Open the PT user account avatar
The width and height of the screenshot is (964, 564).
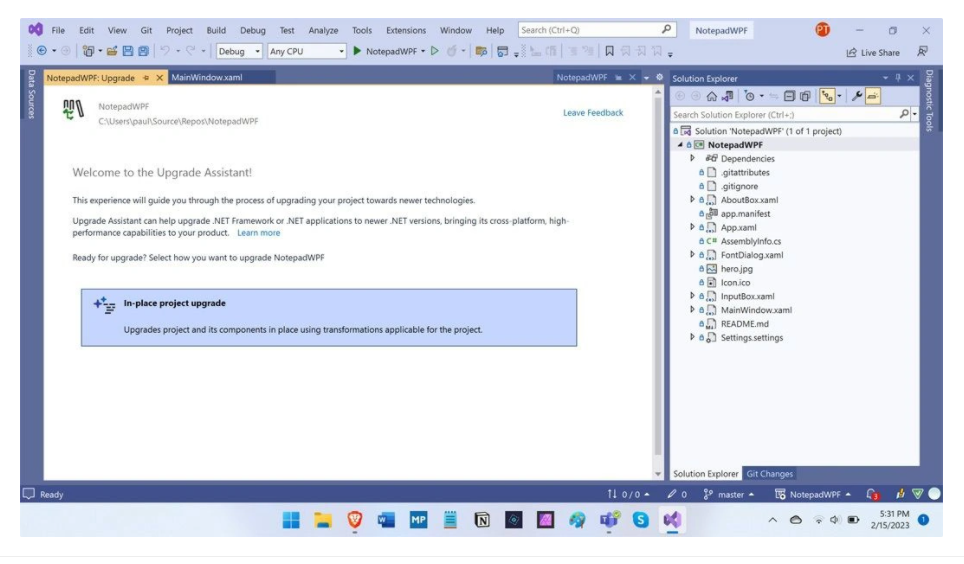pyautogui.click(x=823, y=30)
